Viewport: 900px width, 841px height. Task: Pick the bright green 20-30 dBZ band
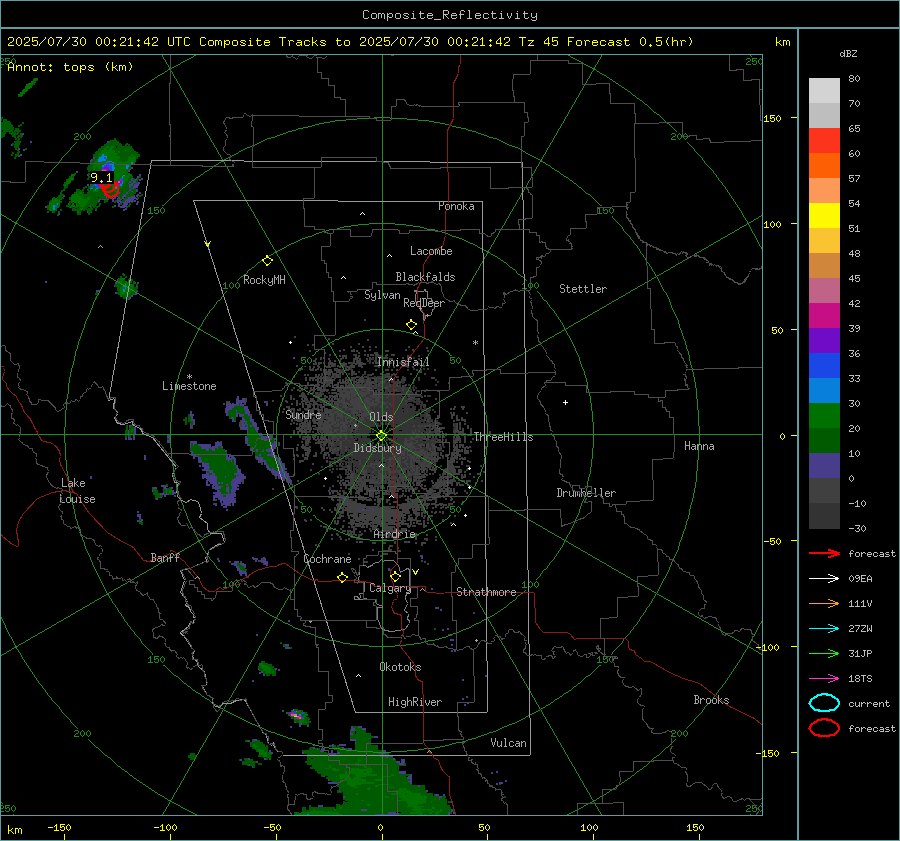point(824,416)
